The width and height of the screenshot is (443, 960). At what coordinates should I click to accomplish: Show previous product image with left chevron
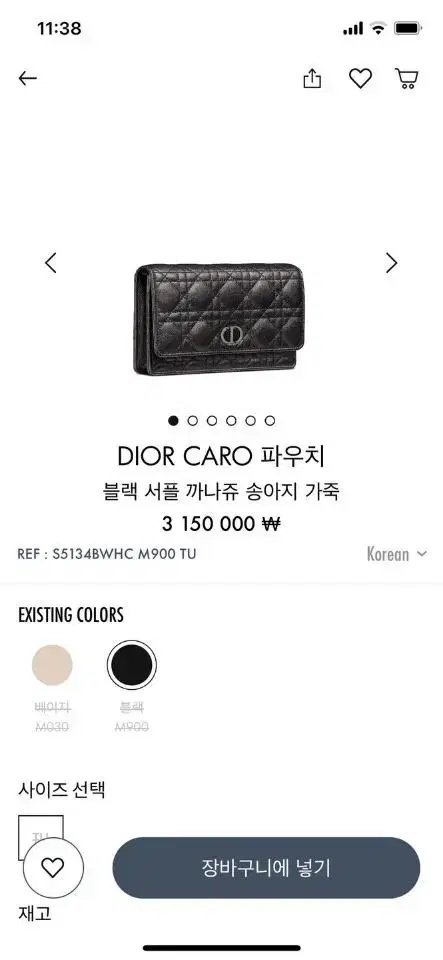pyautogui.click(x=51, y=263)
